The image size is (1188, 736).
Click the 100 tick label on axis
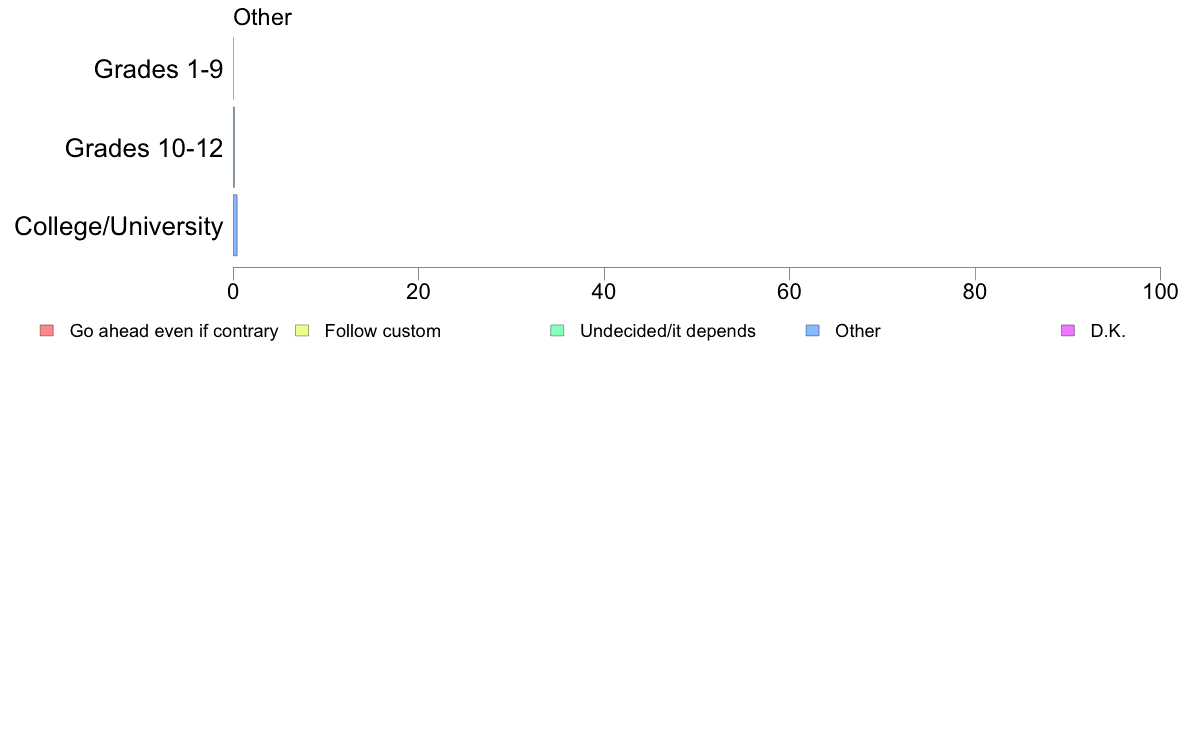(x=1160, y=292)
